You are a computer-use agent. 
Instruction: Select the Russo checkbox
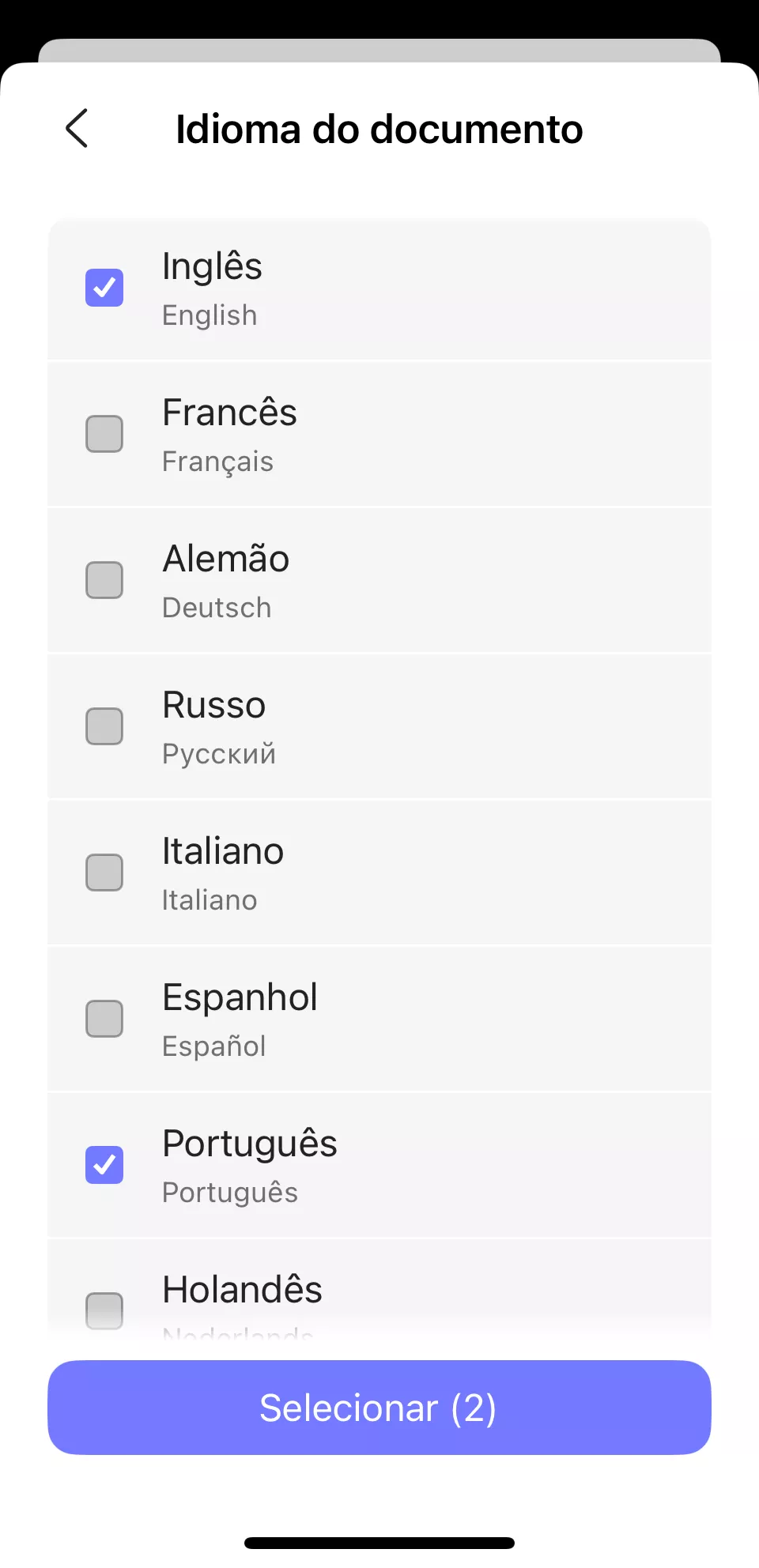coord(104,726)
